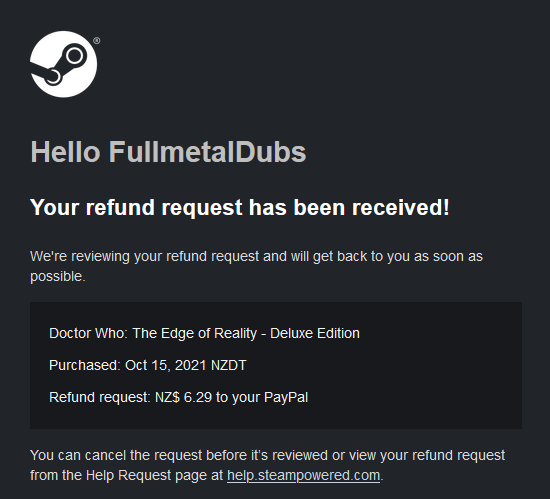Click the Steam logo icon

coord(63,64)
